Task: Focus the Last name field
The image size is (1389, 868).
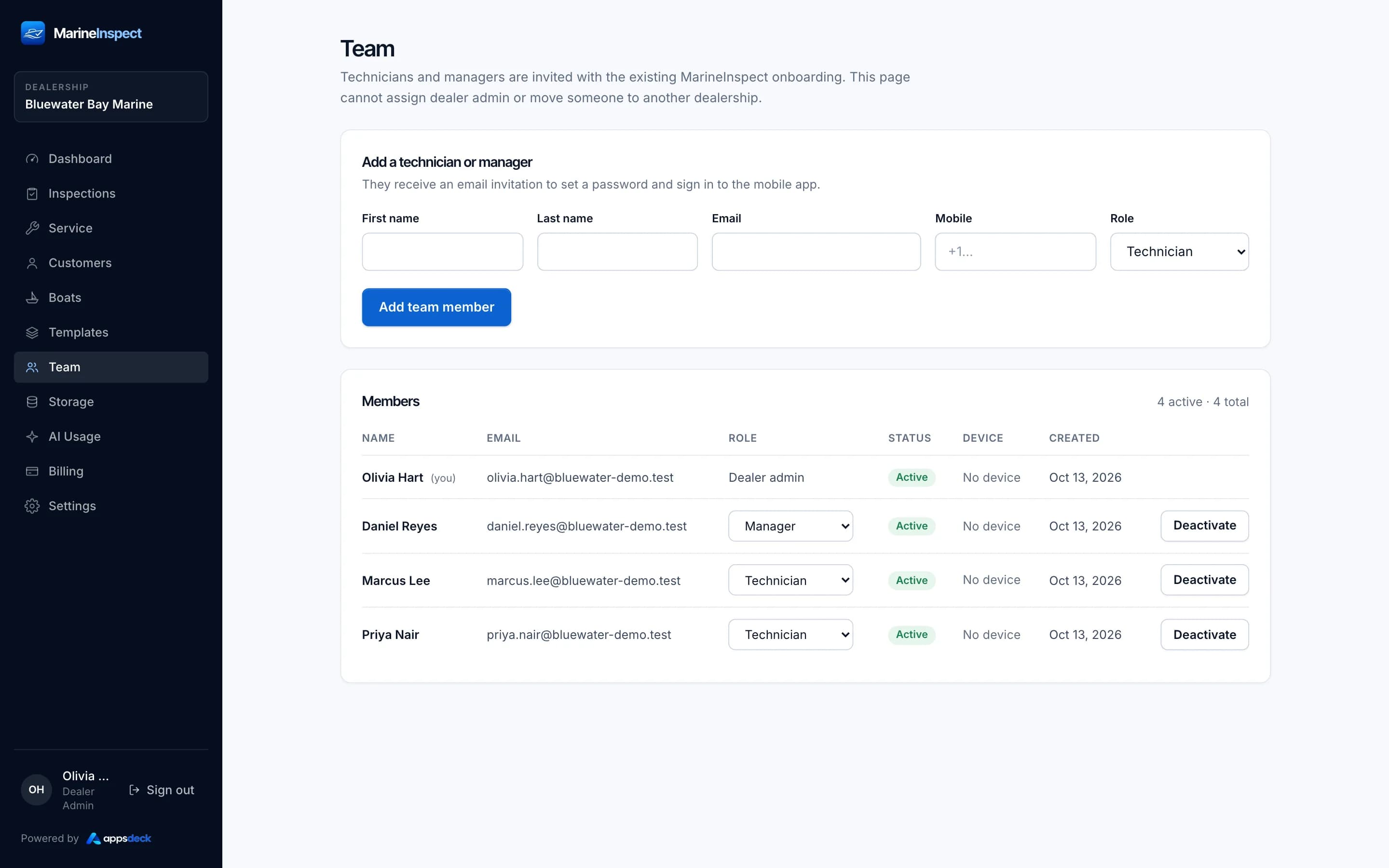Action: (617, 251)
